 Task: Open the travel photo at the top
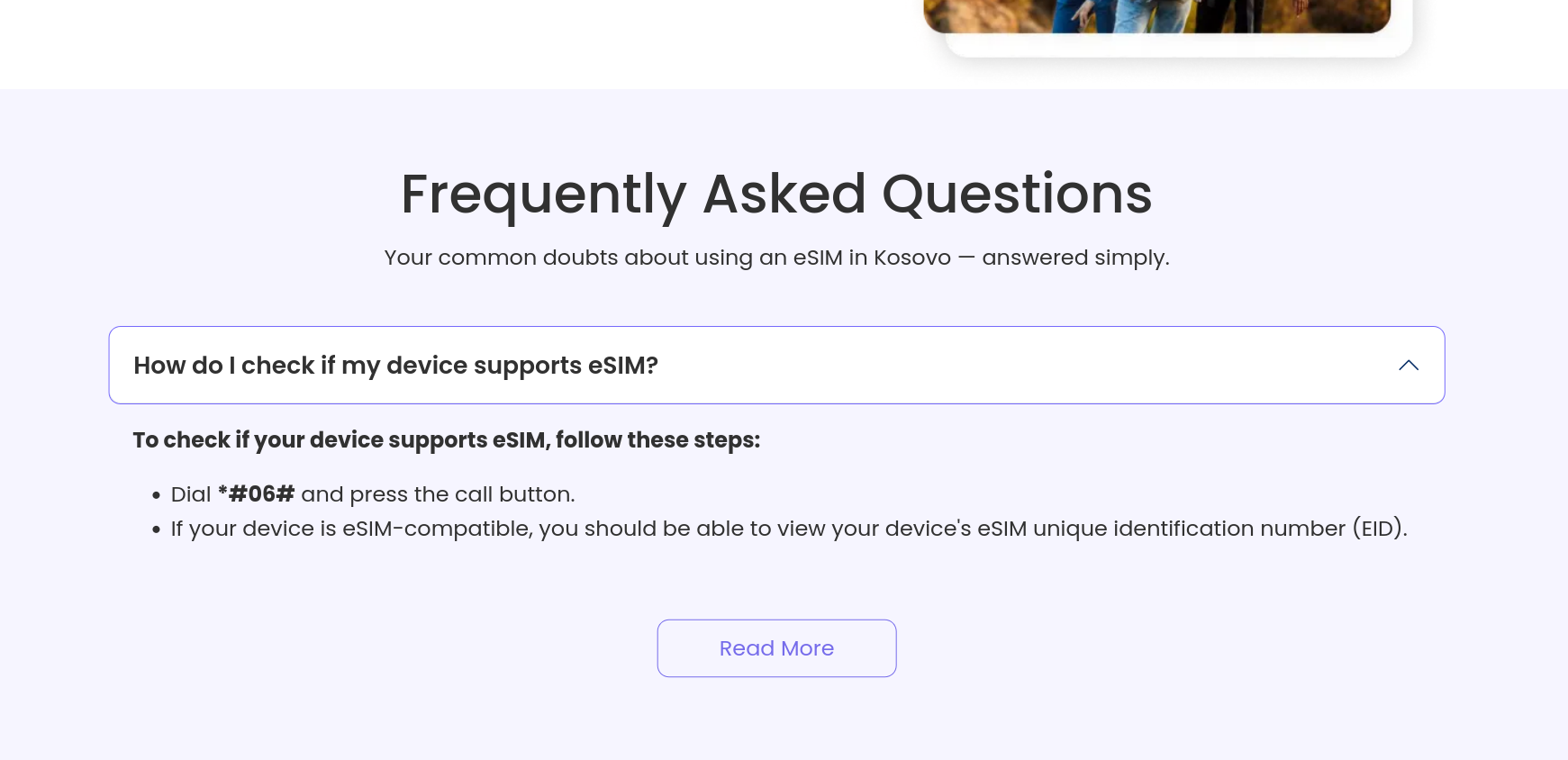pyautogui.click(x=1156, y=15)
